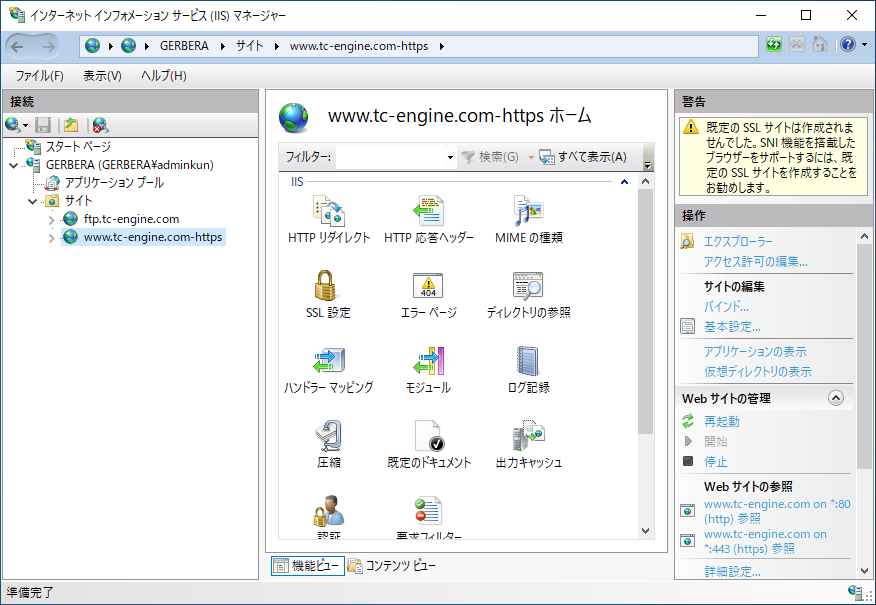Viewport: 876px width, 605px height.
Task: Switch to the コンテンツ ビュー tab
Action: click(x=391, y=566)
